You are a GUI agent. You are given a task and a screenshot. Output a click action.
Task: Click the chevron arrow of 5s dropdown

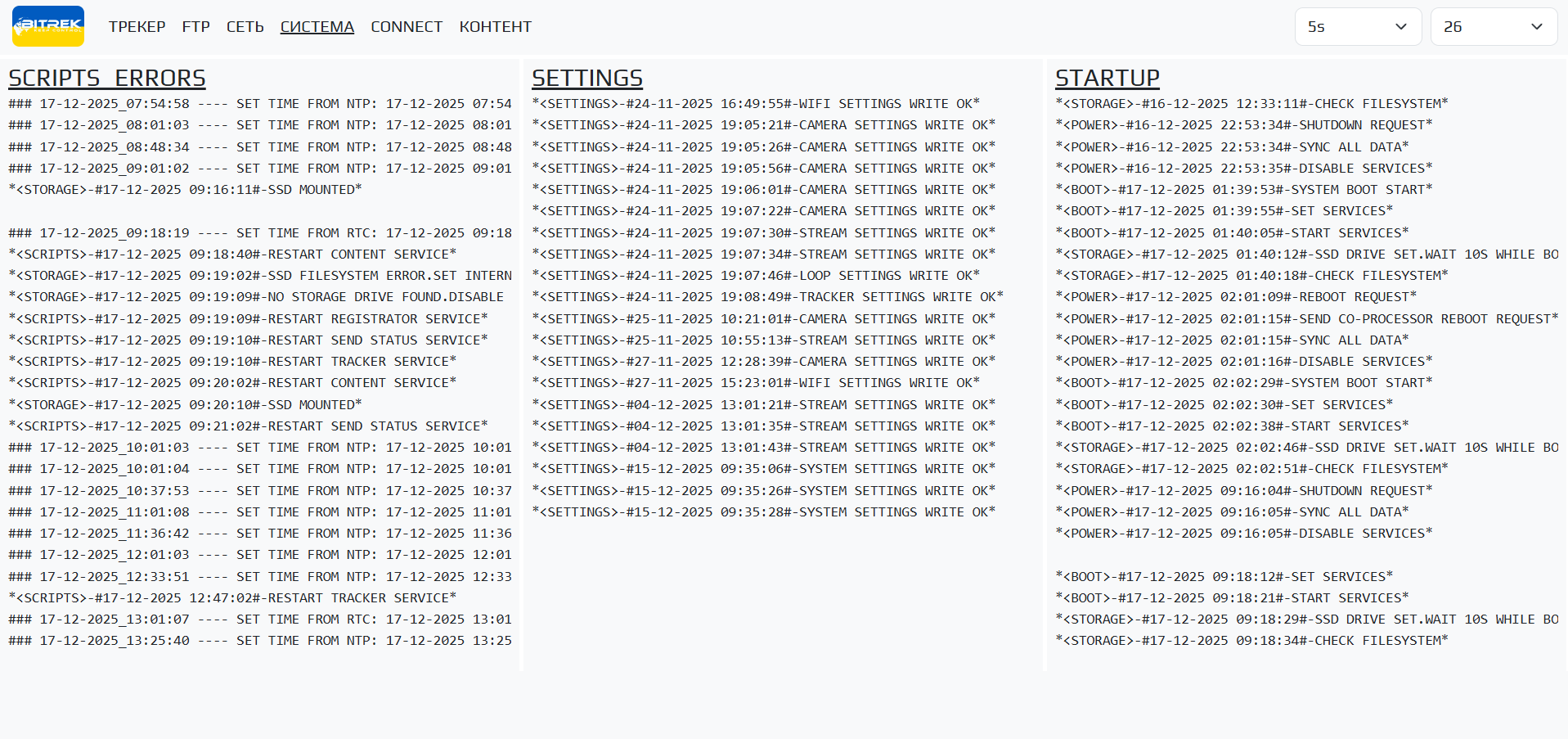(1400, 27)
